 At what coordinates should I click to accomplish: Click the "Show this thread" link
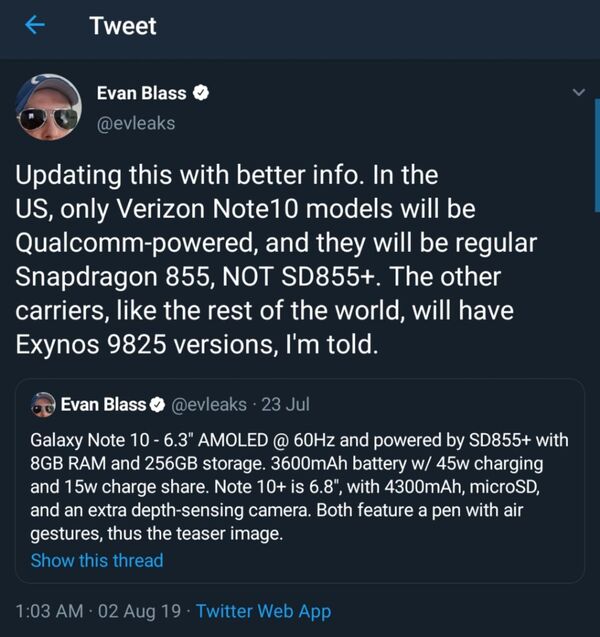(x=97, y=560)
